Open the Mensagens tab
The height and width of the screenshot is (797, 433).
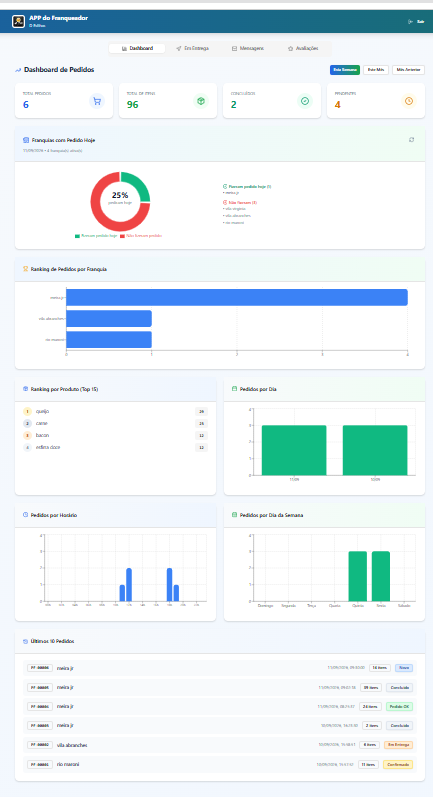tap(248, 48)
